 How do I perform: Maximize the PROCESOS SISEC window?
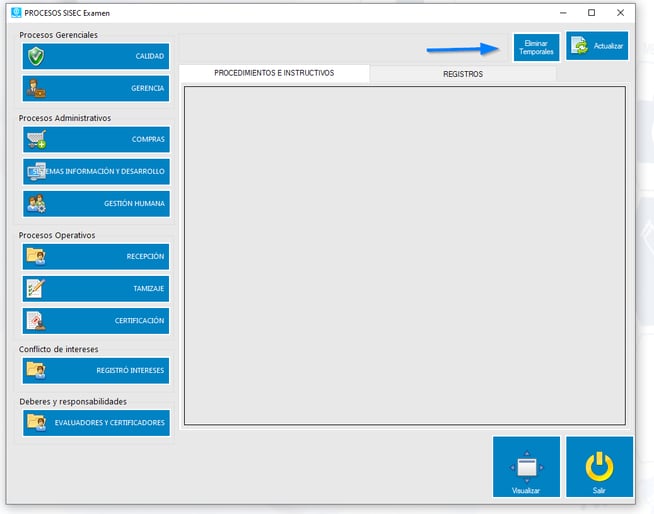591,13
